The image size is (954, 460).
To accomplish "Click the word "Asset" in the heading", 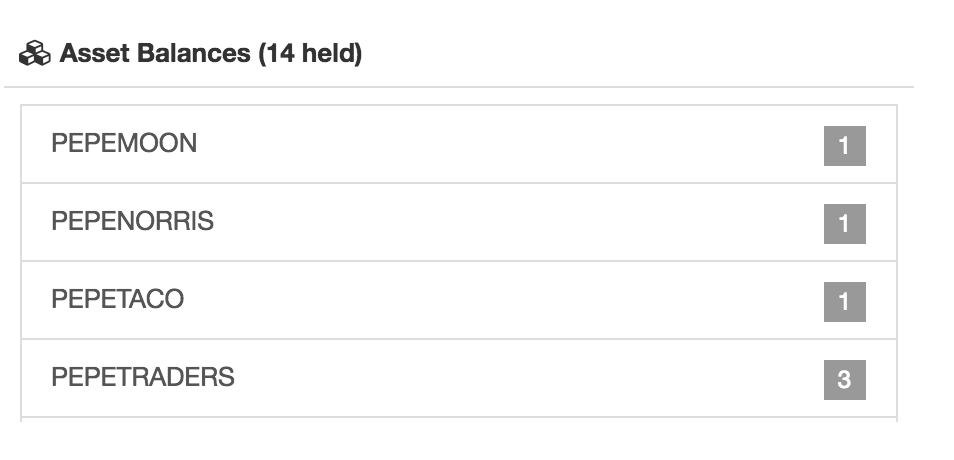I will (x=94, y=54).
